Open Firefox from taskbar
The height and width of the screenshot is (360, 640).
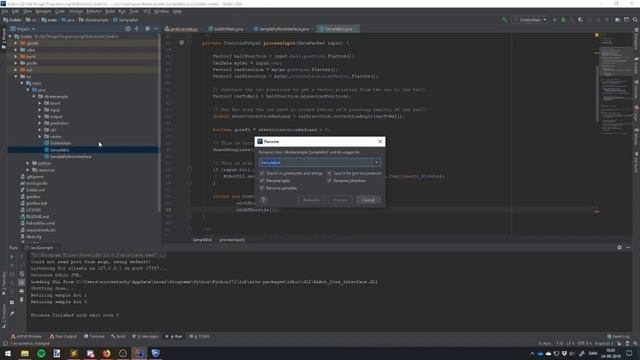[107, 353]
